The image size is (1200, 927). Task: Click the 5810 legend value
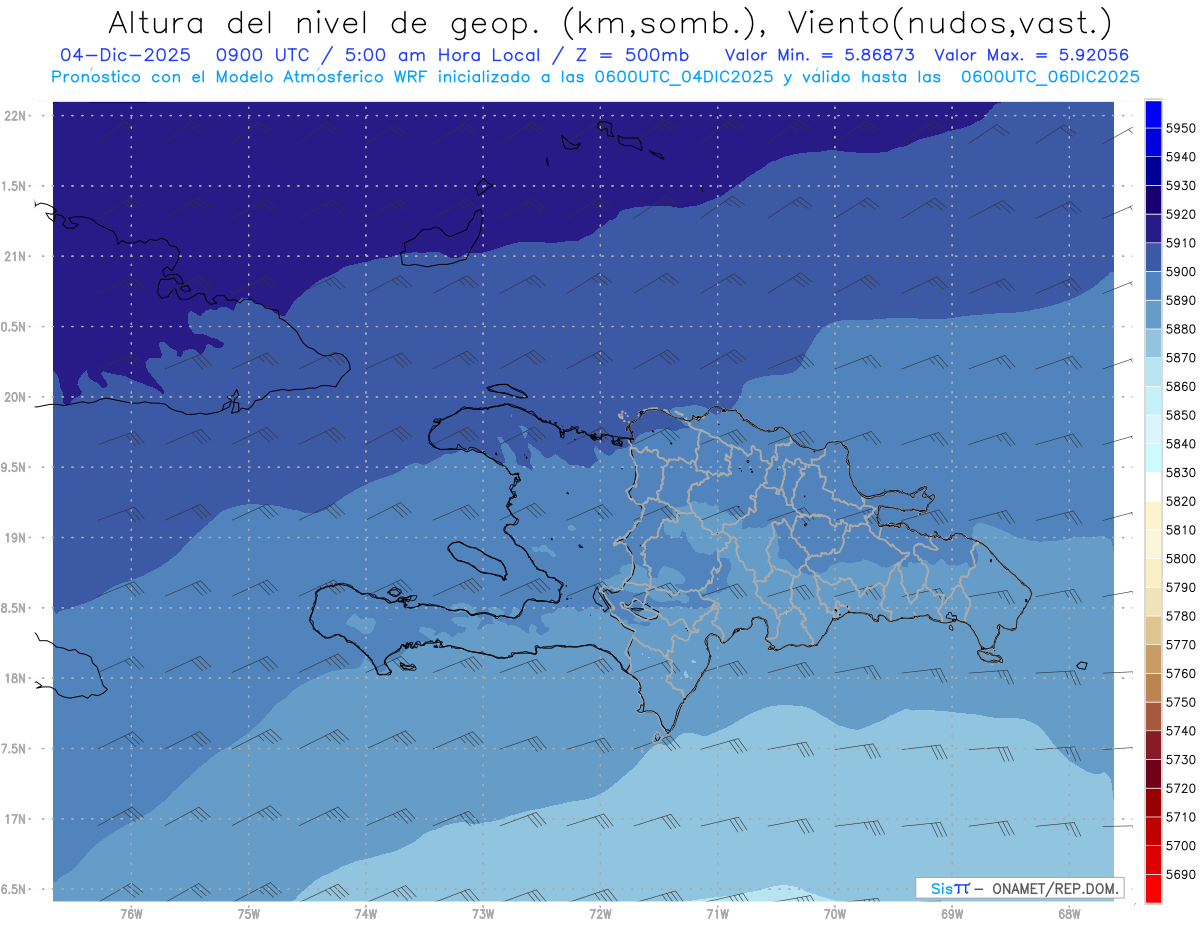coord(1181,529)
